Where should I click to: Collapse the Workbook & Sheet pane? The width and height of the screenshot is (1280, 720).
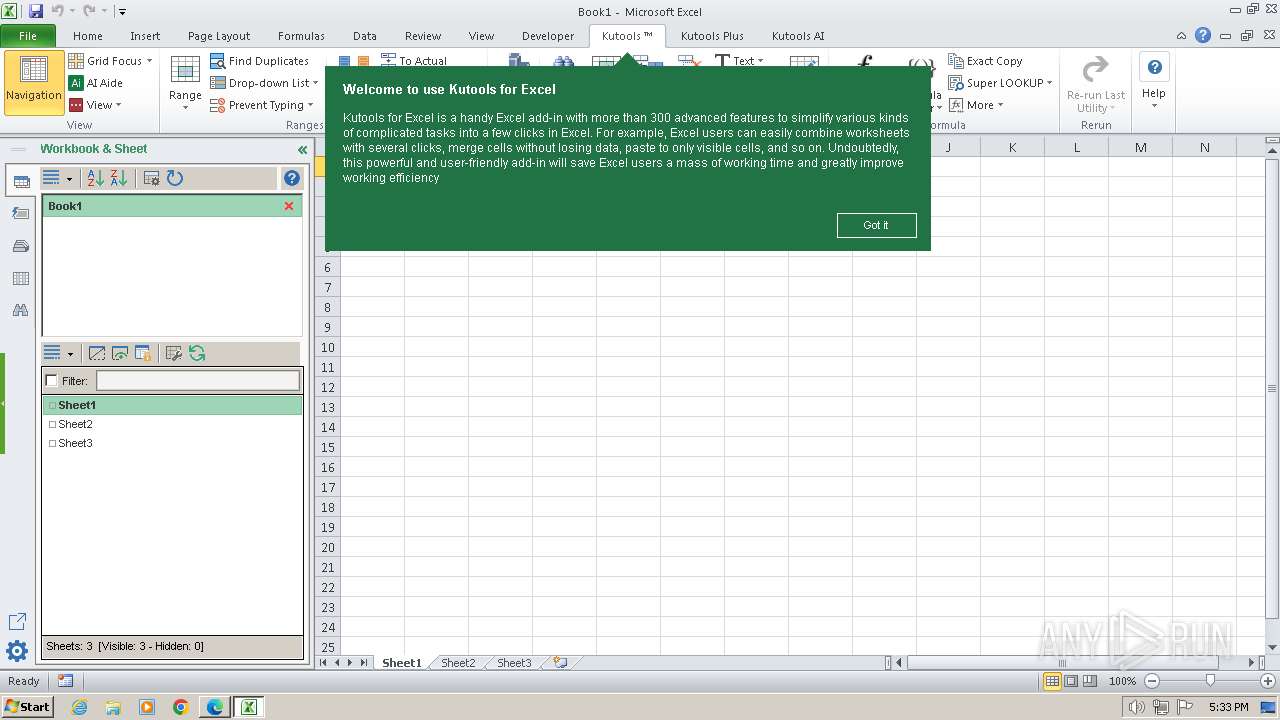click(302, 150)
